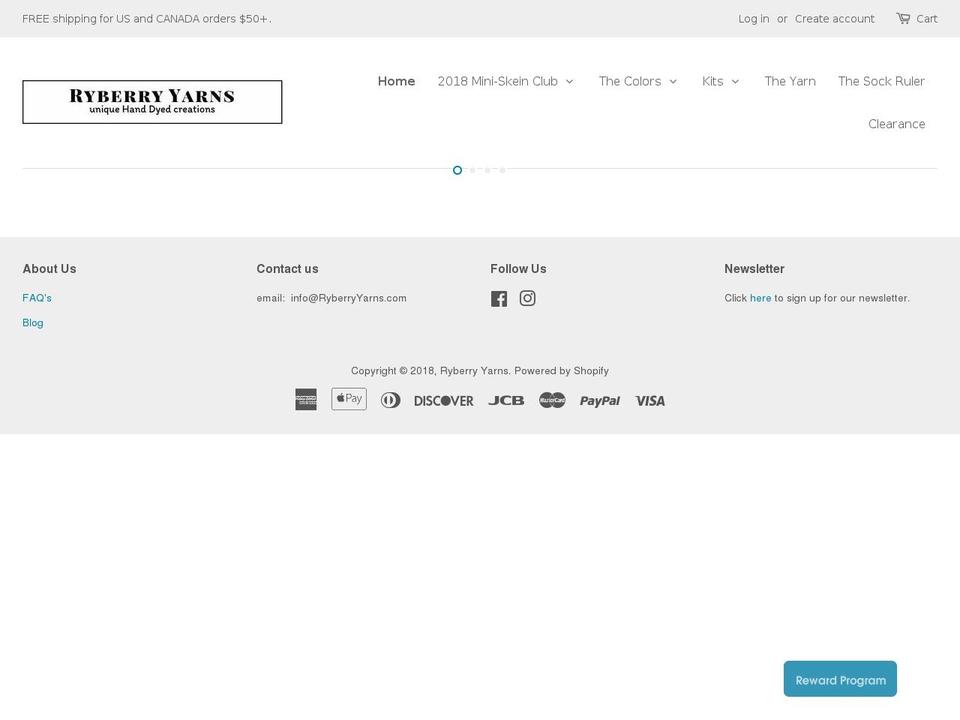This screenshot has height=720, width=960.
Task: Click the Log in link
Action: [754, 18]
